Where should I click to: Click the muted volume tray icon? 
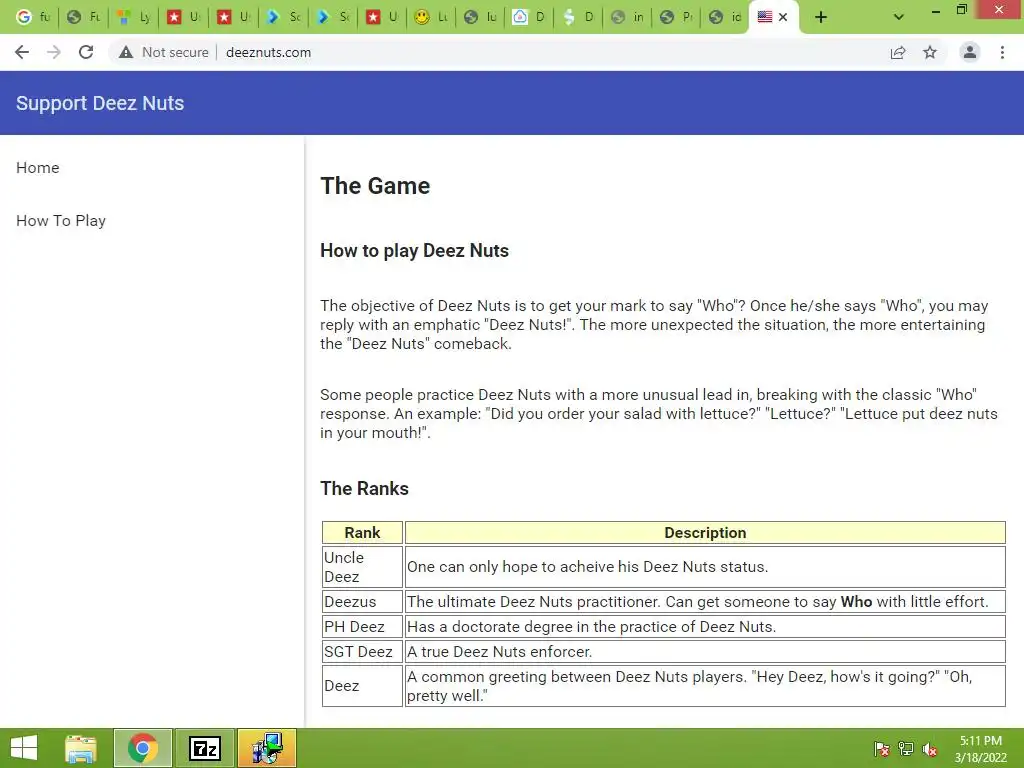tap(930, 748)
